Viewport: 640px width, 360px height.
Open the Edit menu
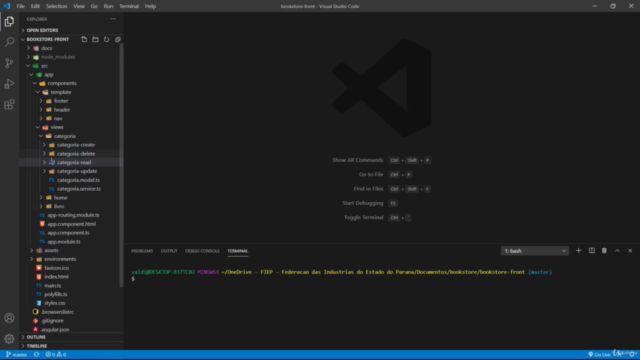(x=35, y=6)
